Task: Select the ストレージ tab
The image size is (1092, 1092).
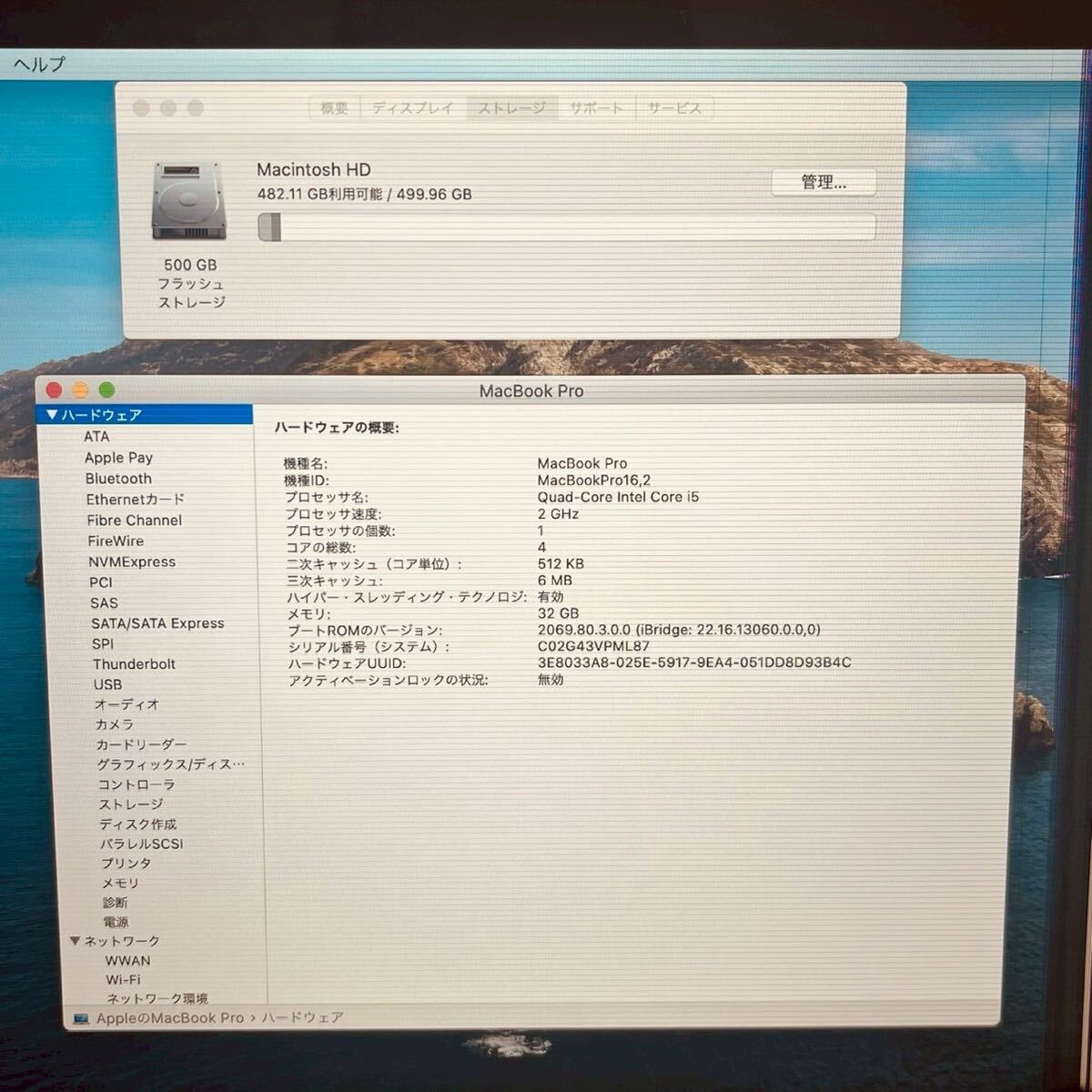Action: pyautogui.click(x=512, y=108)
